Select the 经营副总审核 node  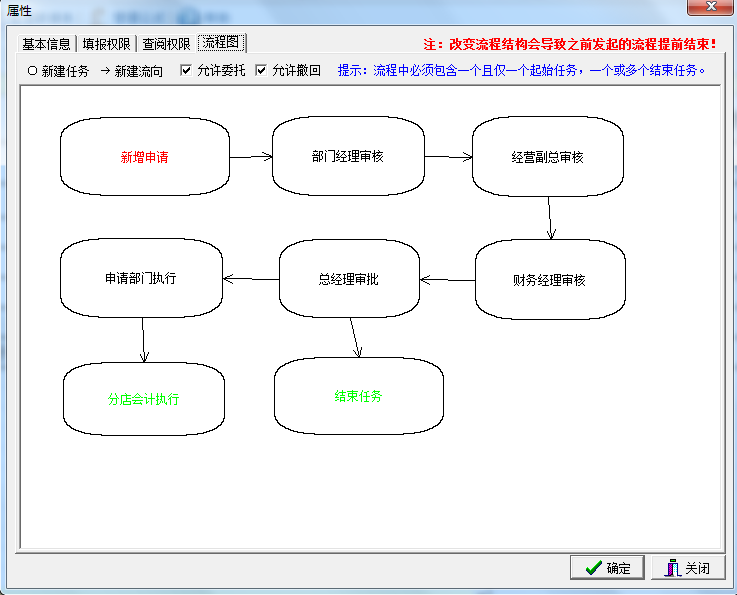click(548, 157)
